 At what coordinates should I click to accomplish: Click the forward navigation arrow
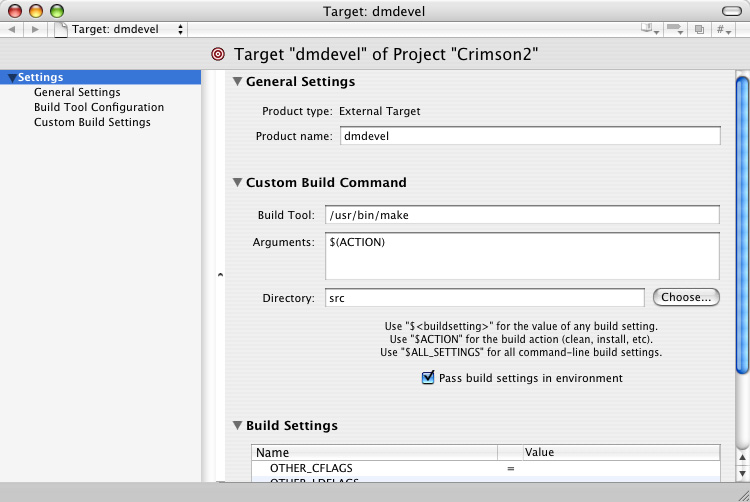click(35, 30)
